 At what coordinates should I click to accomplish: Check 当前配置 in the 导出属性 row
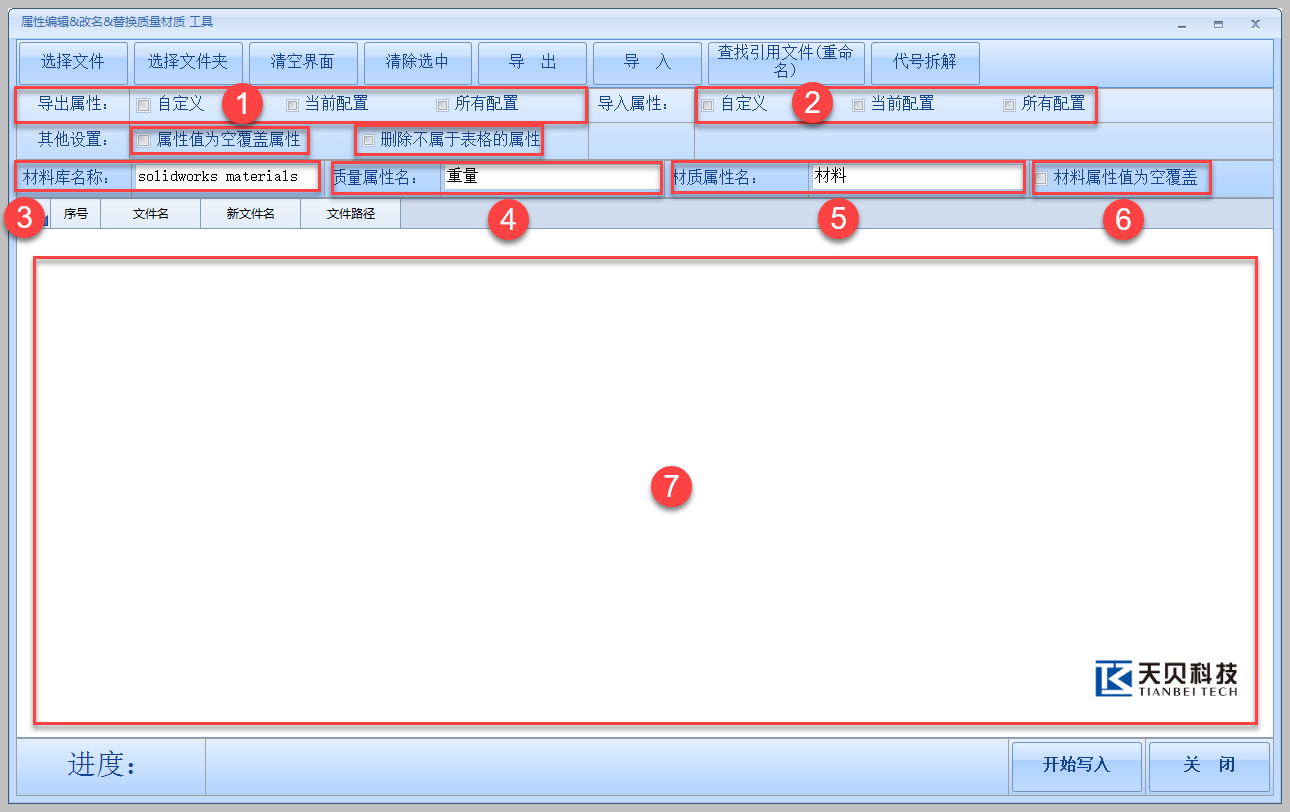point(293,104)
